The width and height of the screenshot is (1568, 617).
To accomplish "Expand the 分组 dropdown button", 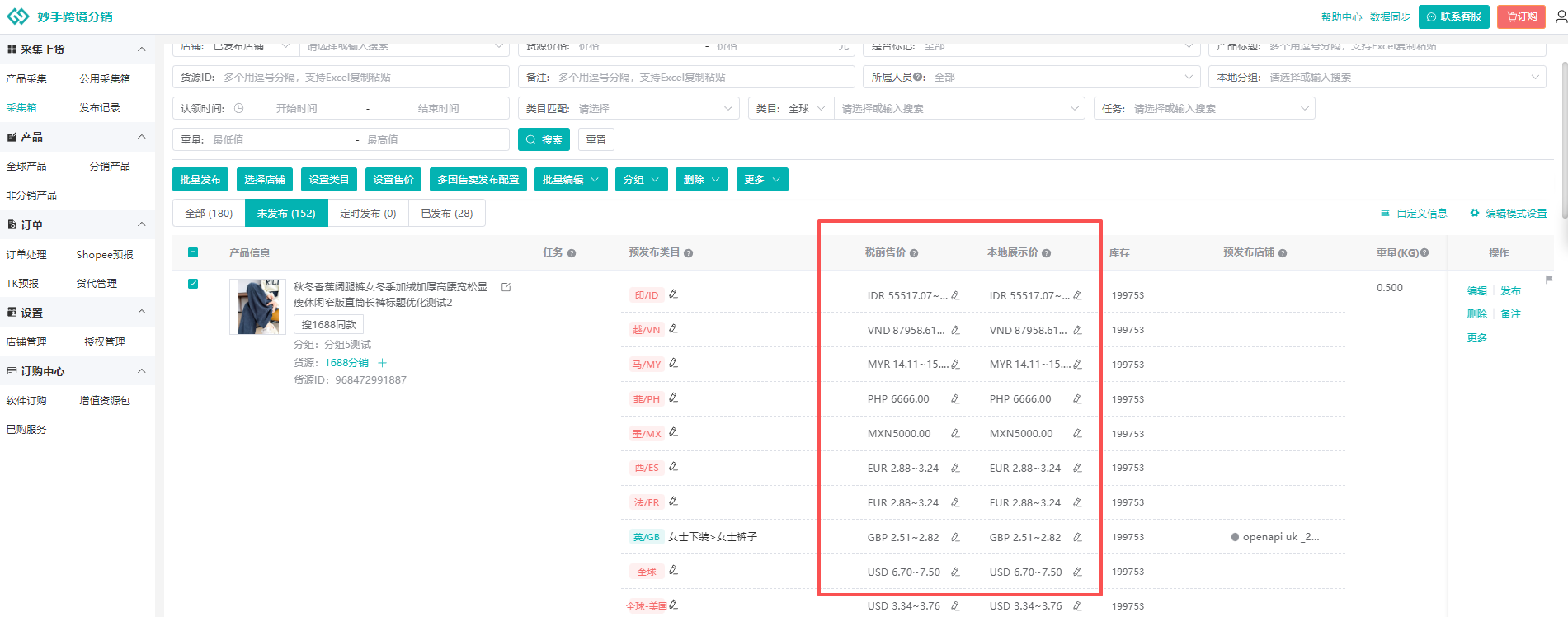I will (641, 180).
